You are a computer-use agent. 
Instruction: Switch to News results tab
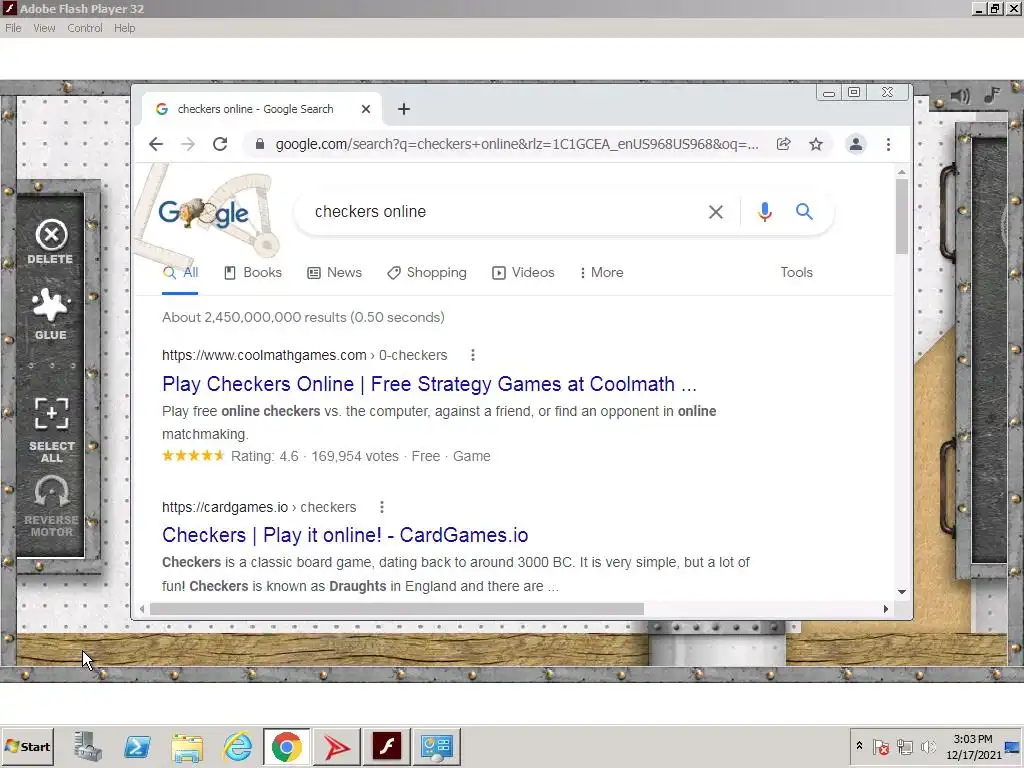tap(334, 273)
